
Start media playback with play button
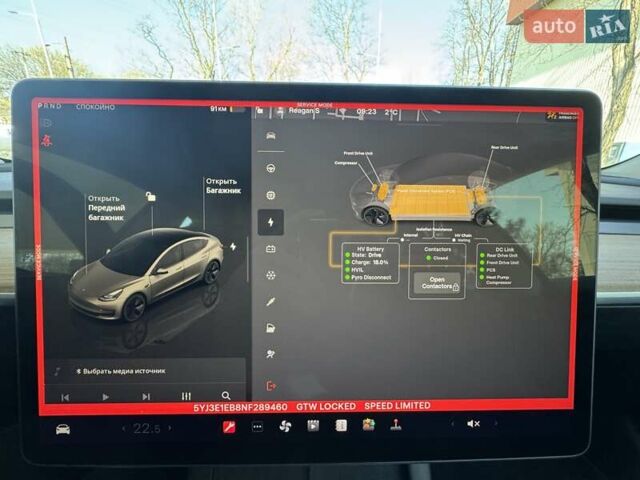[105, 397]
